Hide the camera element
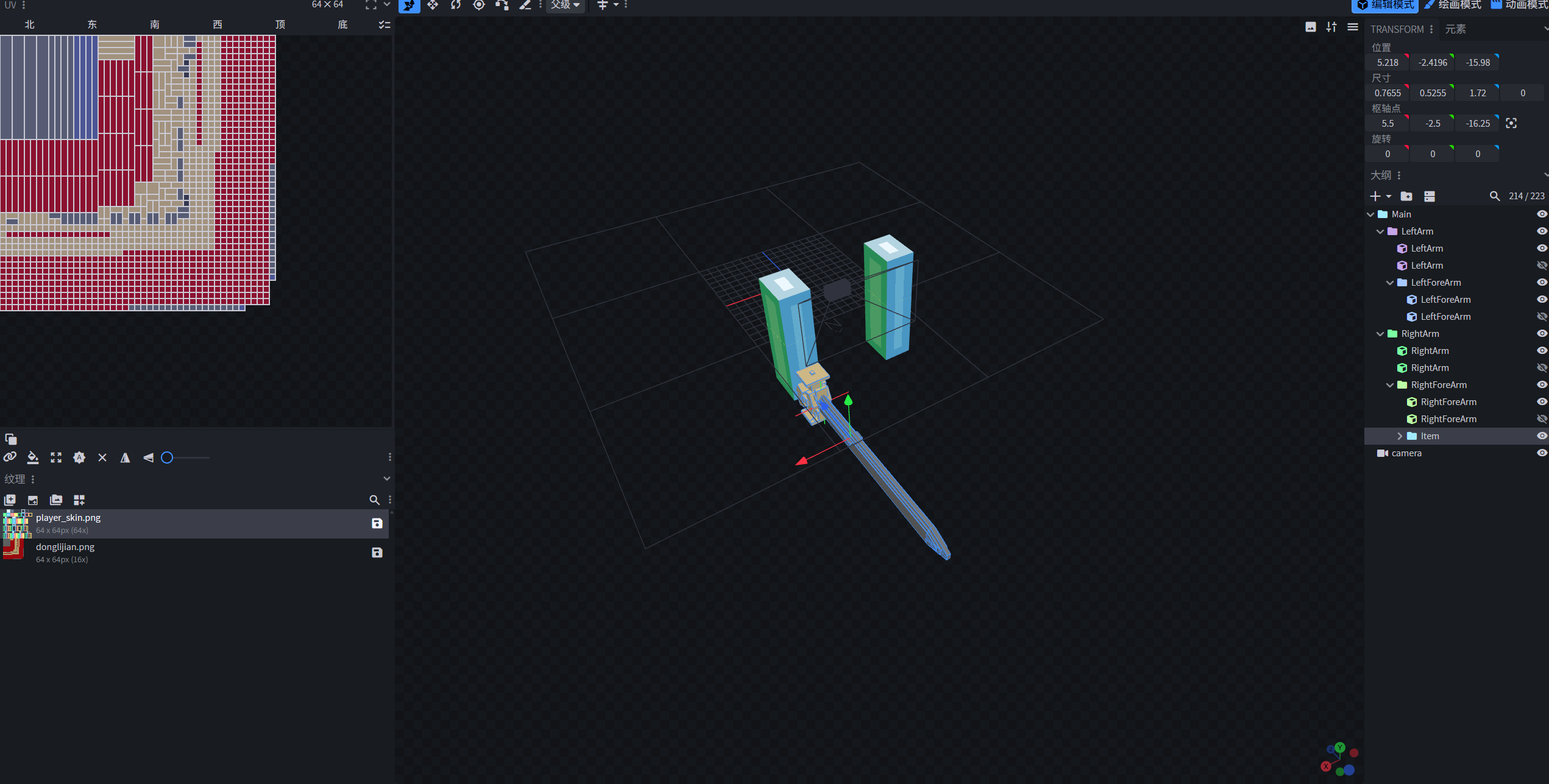Image resolution: width=1549 pixels, height=784 pixels. click(x=1542, y=453)
